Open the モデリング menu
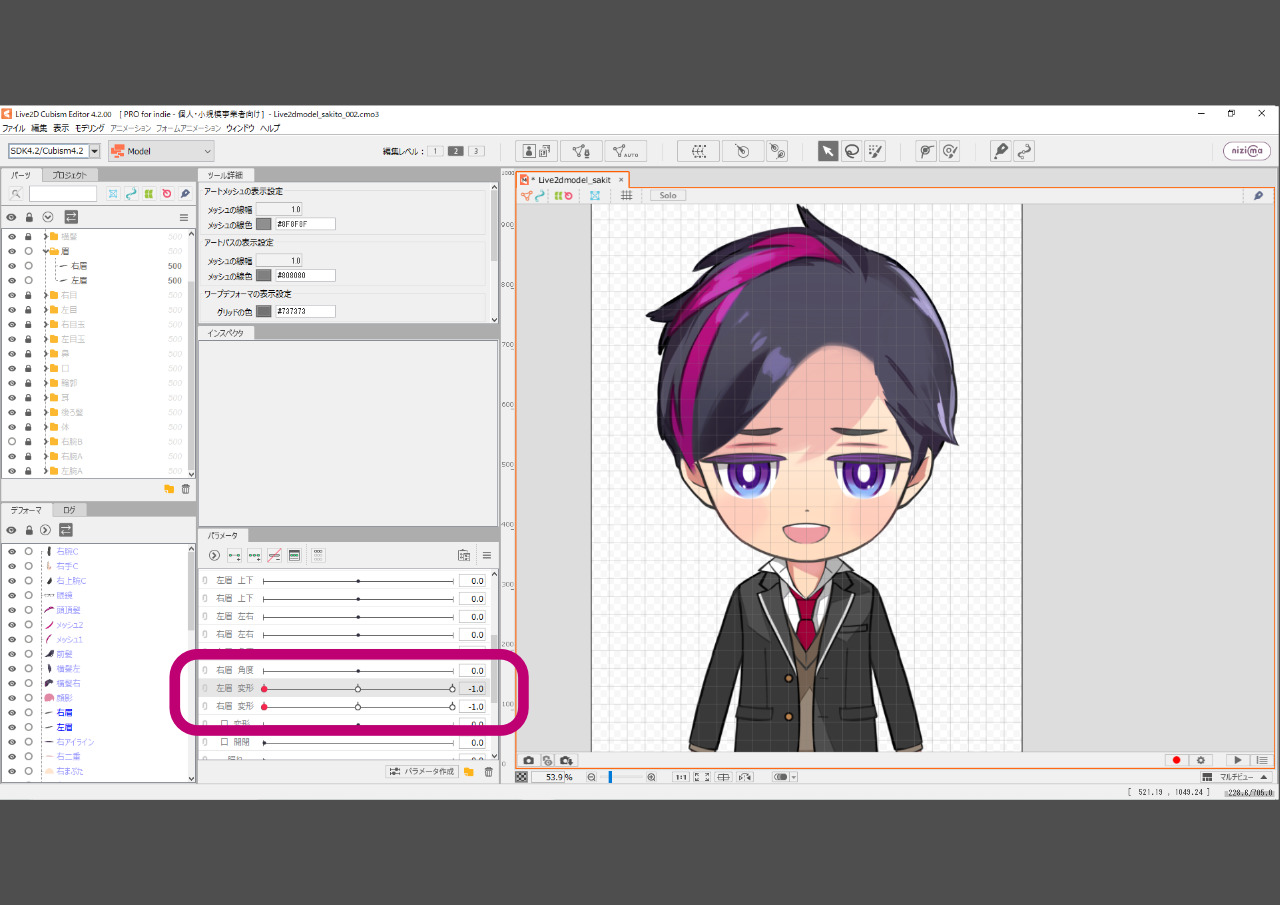 pos(90,128)
